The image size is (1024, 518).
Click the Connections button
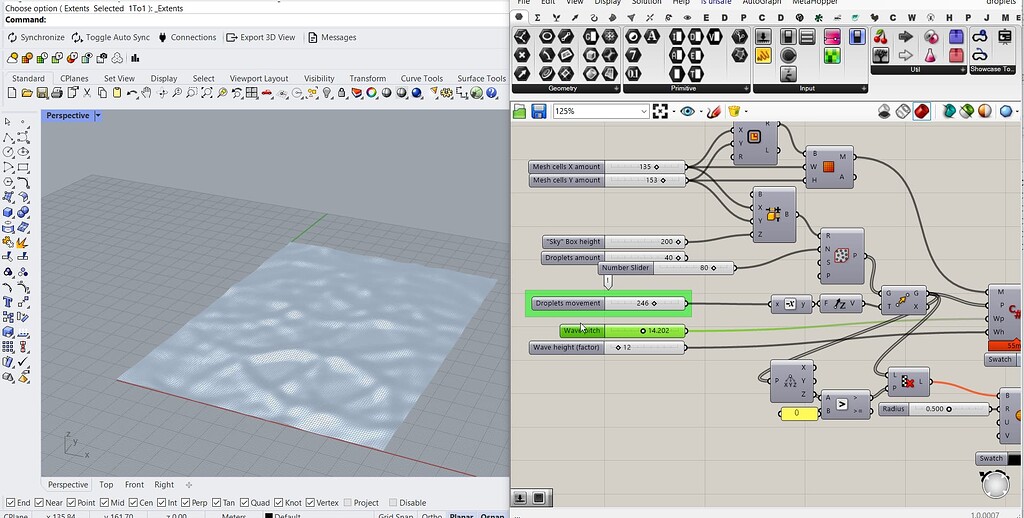(x=187, y=37)
